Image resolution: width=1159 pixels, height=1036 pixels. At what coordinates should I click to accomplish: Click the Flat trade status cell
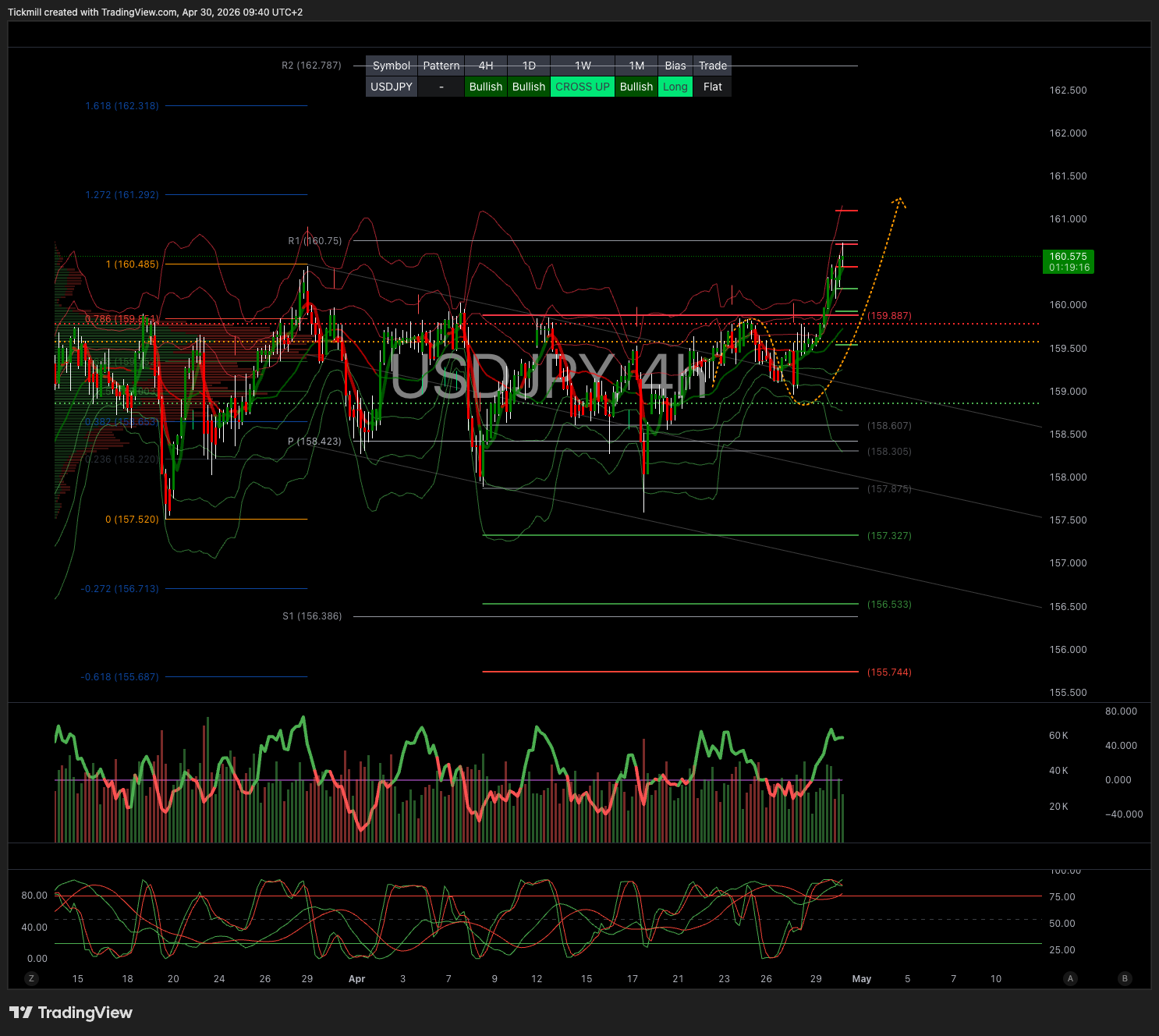pos(713,87)
